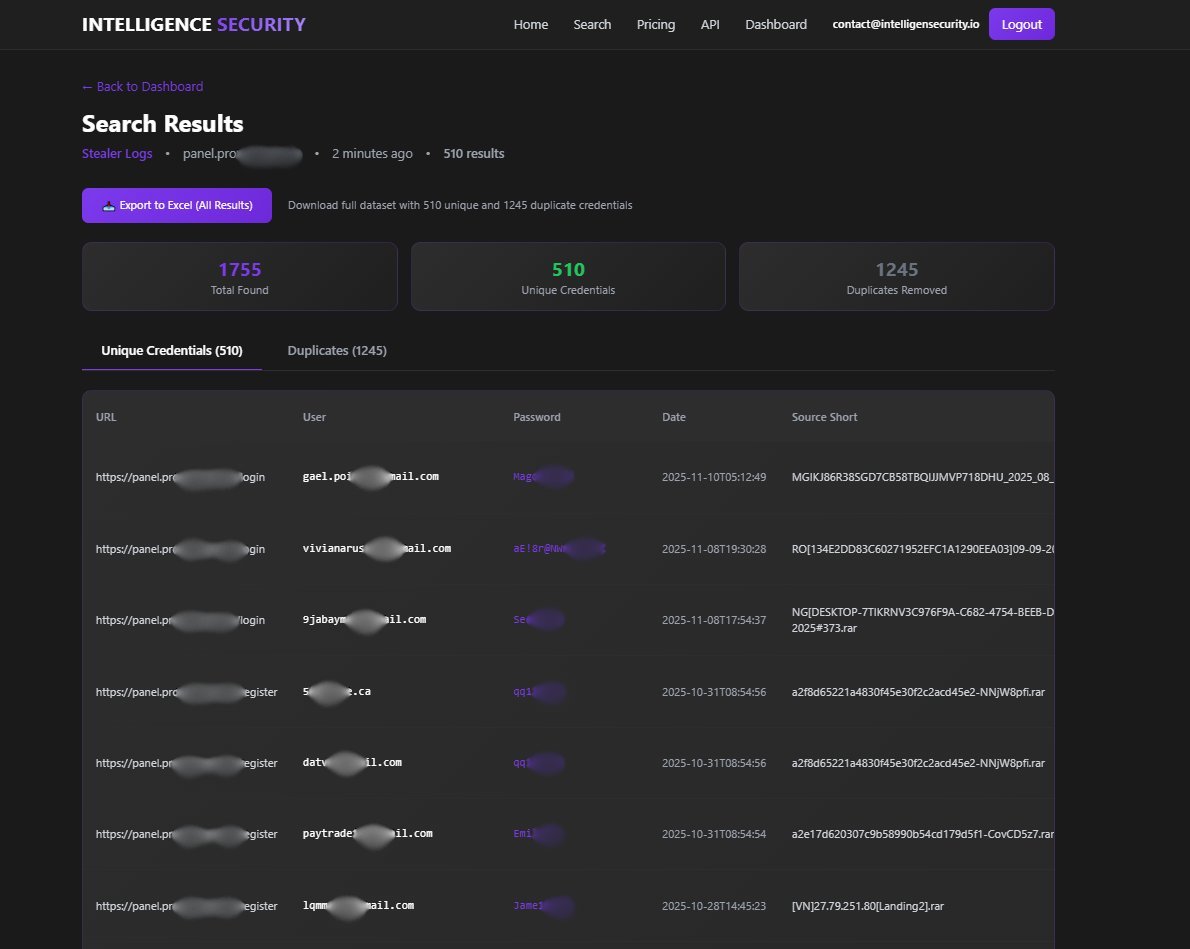The width and height of the screenshot is (1190, 949).
Task: Click the 1245 Duplicates Removed card
Action: coord(896,276)
